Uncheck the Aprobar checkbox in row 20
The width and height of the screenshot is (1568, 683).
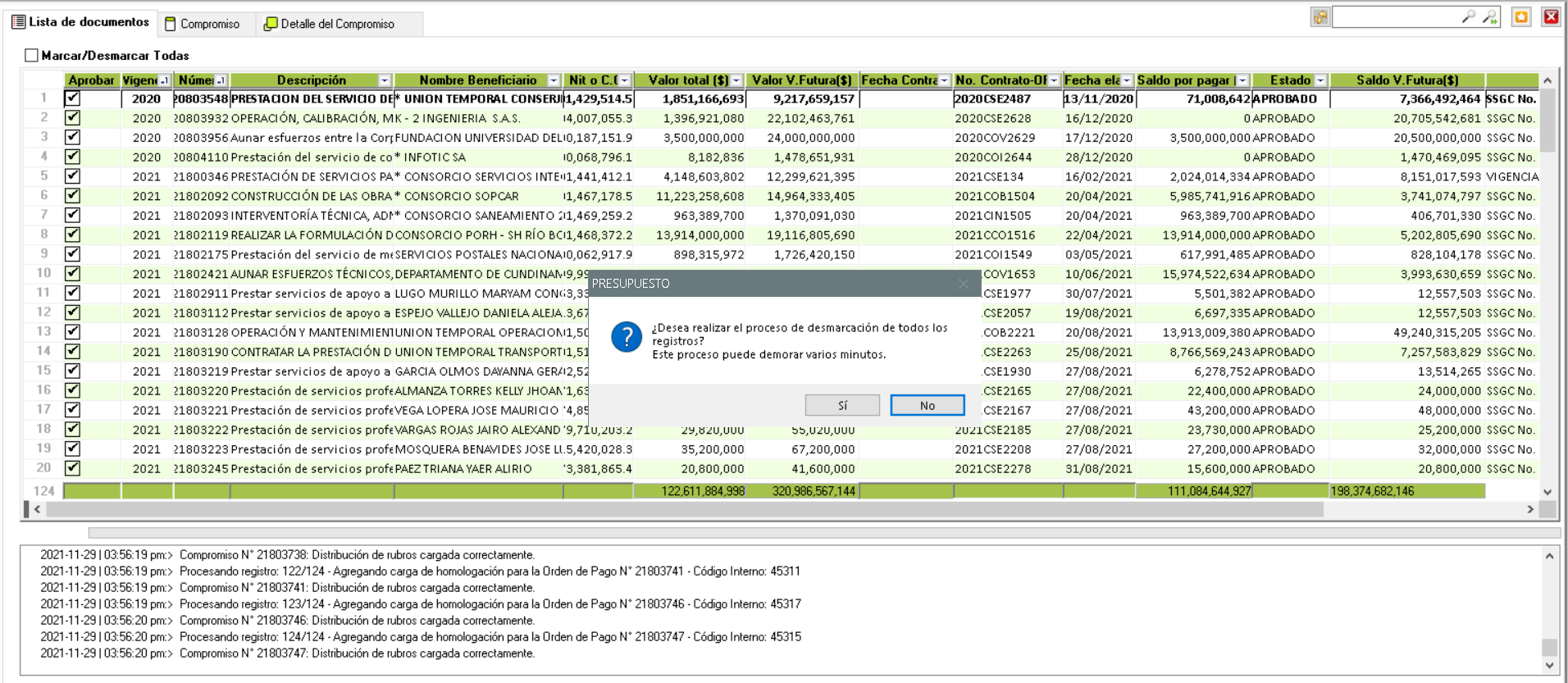click(x=73, y=468)
